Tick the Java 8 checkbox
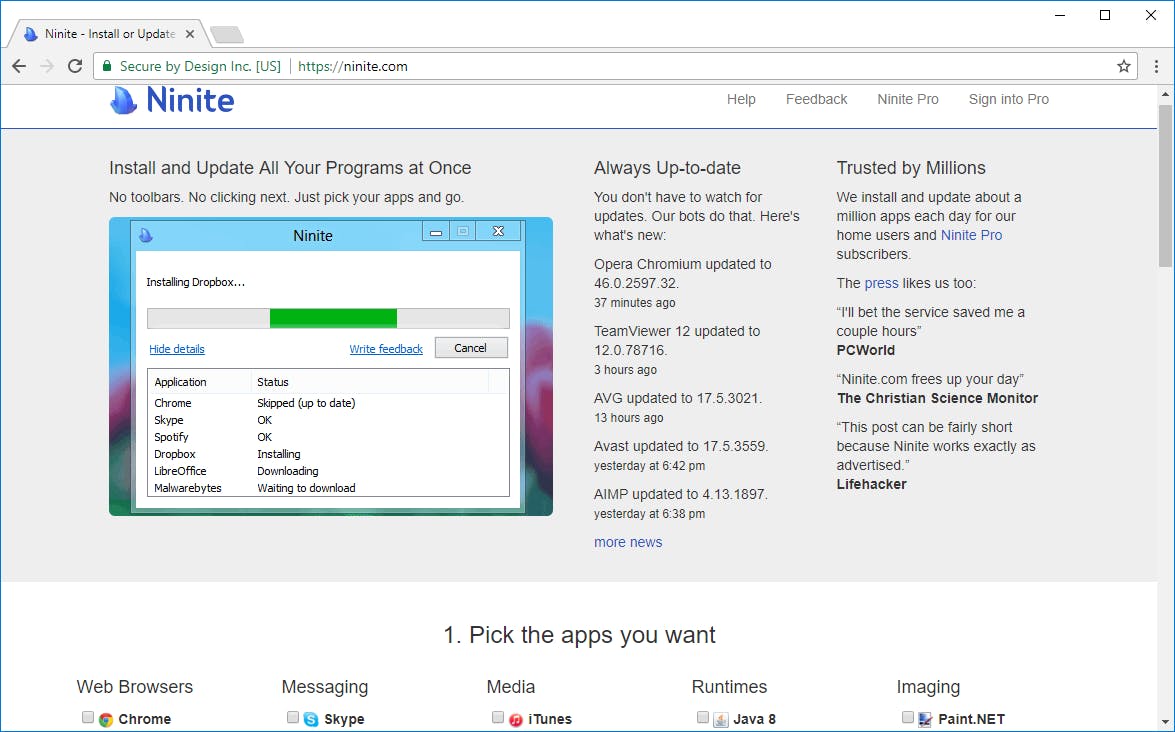 pyautogui.click(x=703, y=717)
